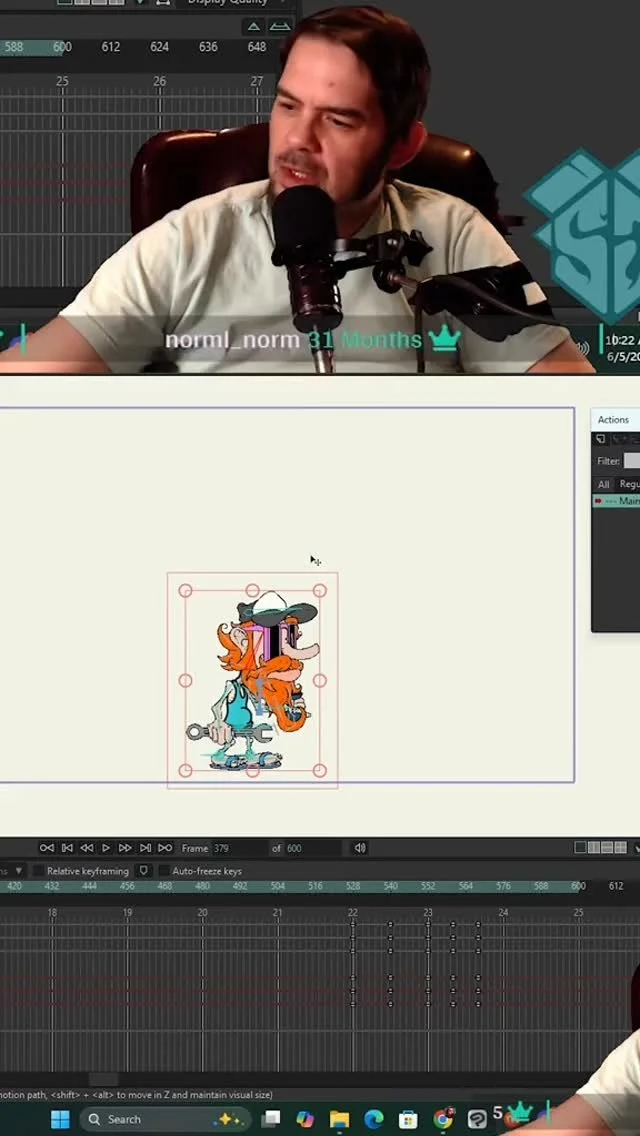The width and height of the screenshot is (640, 1136).
Task: Click frame 624 on the upper timeline ruler
Action: pyautogui.click(x=159, y=46)
